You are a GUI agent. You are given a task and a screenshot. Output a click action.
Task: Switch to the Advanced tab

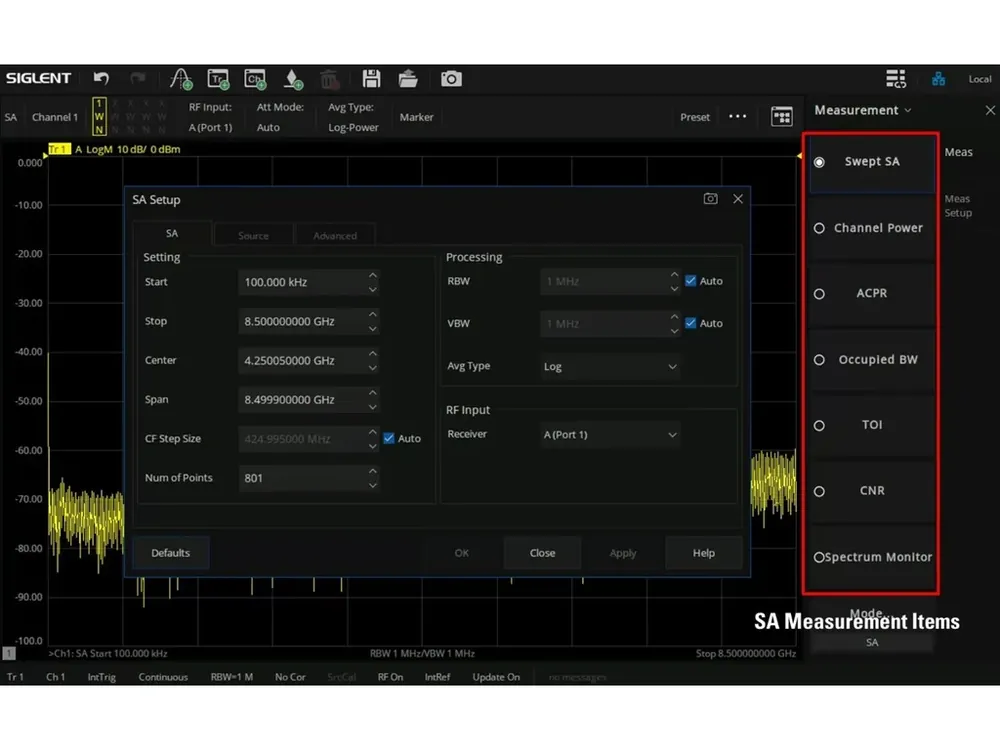(x=335, y=235)
